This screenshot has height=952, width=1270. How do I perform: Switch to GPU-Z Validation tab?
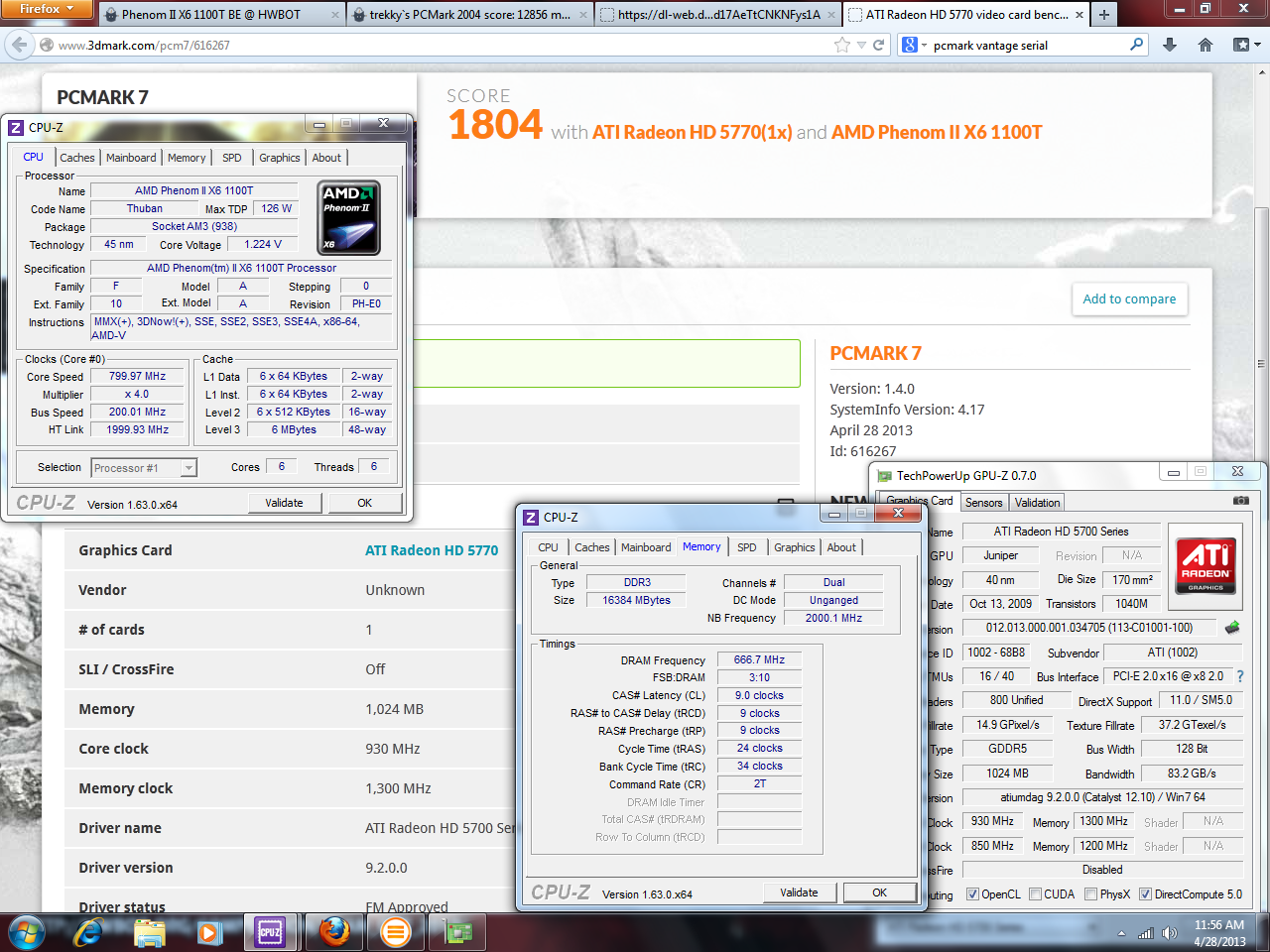pyautogui.click(x=1037, y=503)
